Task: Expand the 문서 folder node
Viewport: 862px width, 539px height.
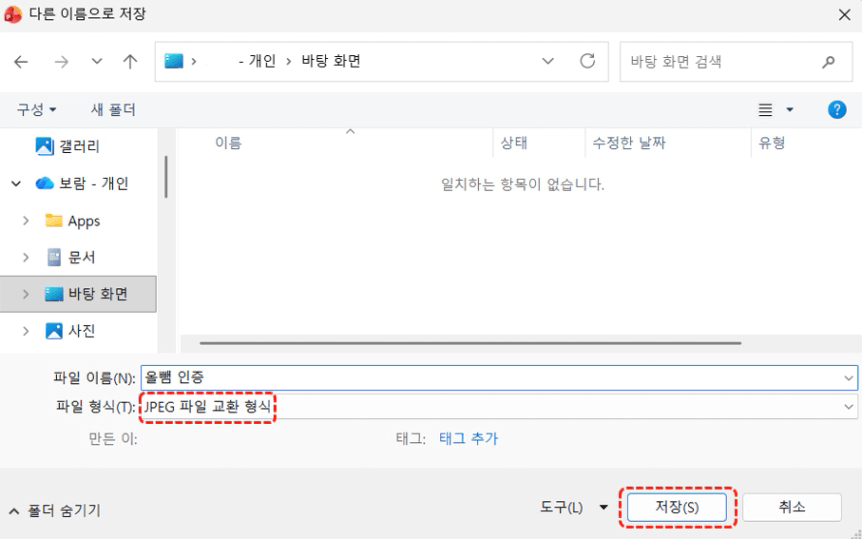Action: pos(26,257)
